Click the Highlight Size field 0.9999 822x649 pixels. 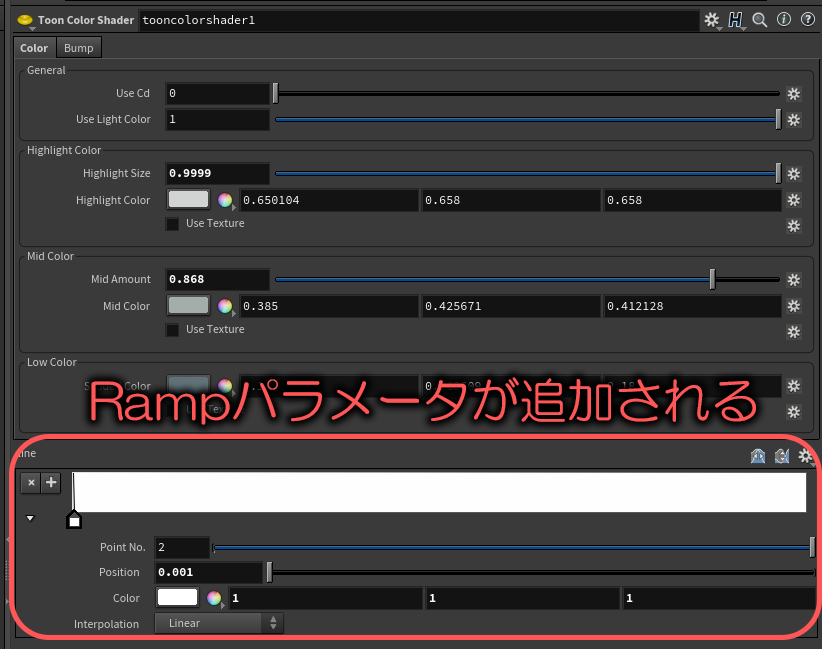coord(217,174)
